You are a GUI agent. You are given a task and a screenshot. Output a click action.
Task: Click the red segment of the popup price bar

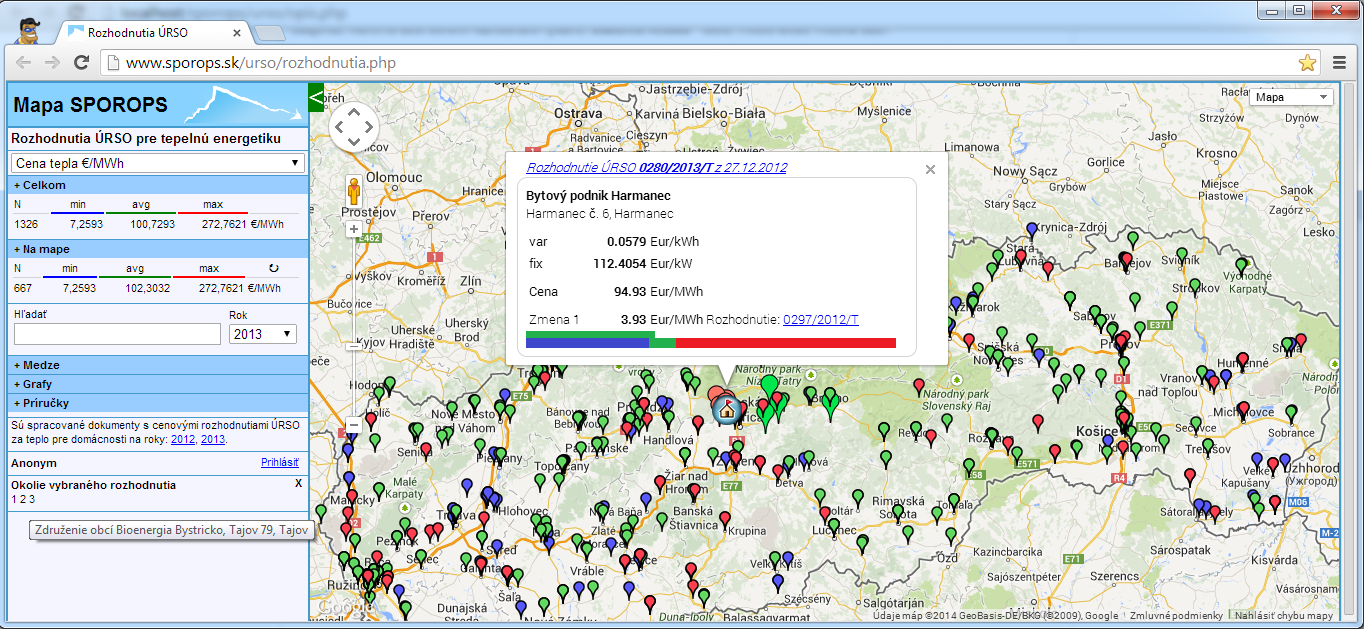pos(786,343)
